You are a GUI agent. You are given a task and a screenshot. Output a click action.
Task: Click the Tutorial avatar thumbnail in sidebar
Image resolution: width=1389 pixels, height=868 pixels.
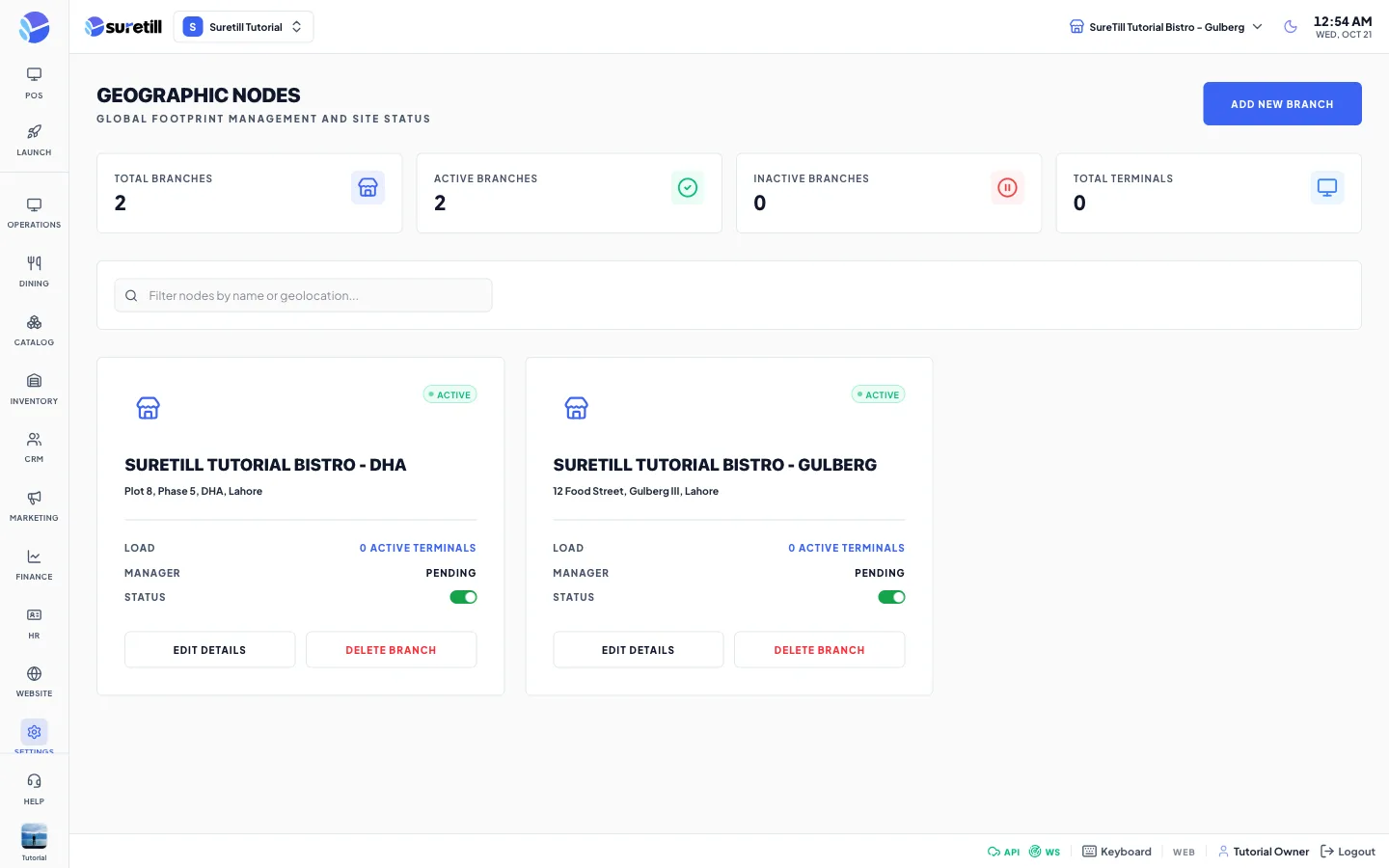(34, 836)
